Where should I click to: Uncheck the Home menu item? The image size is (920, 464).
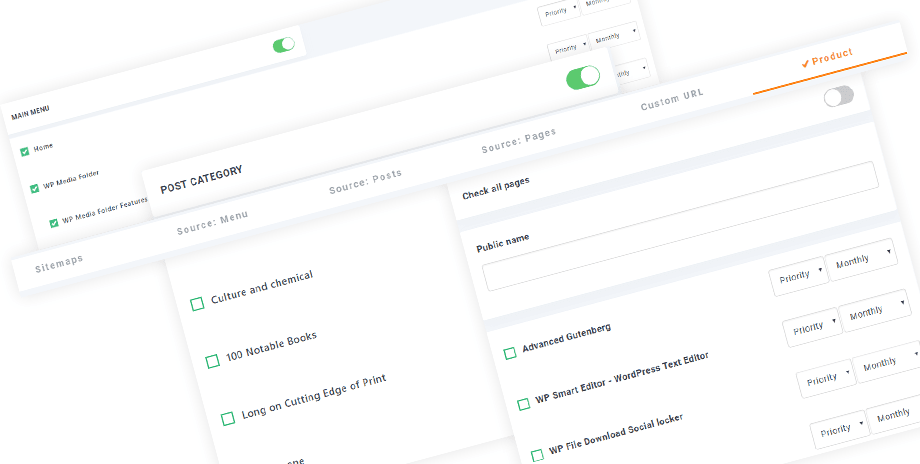[25, 152]
